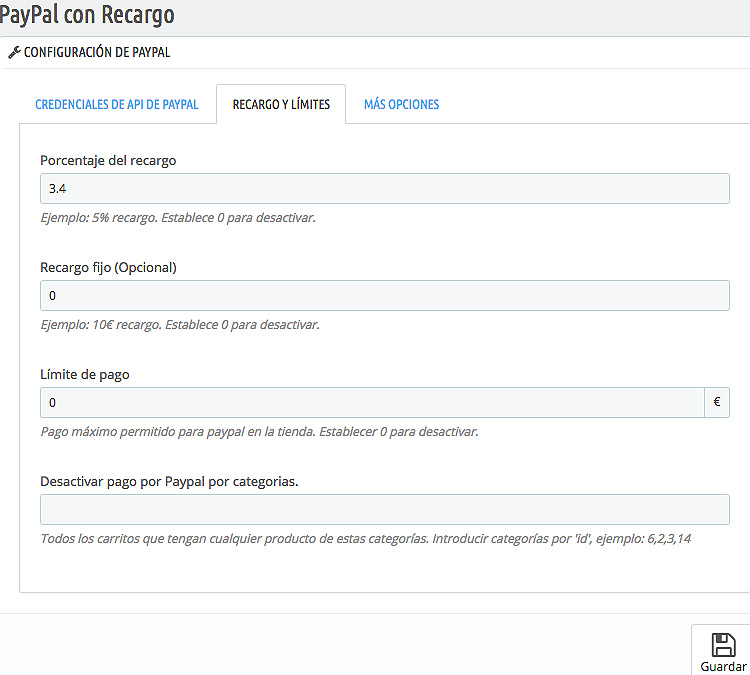Viewport: 750px width, 675px height.
Task: Open the Credenciales de API de PayPal tab
Action: tap(117, 104)
